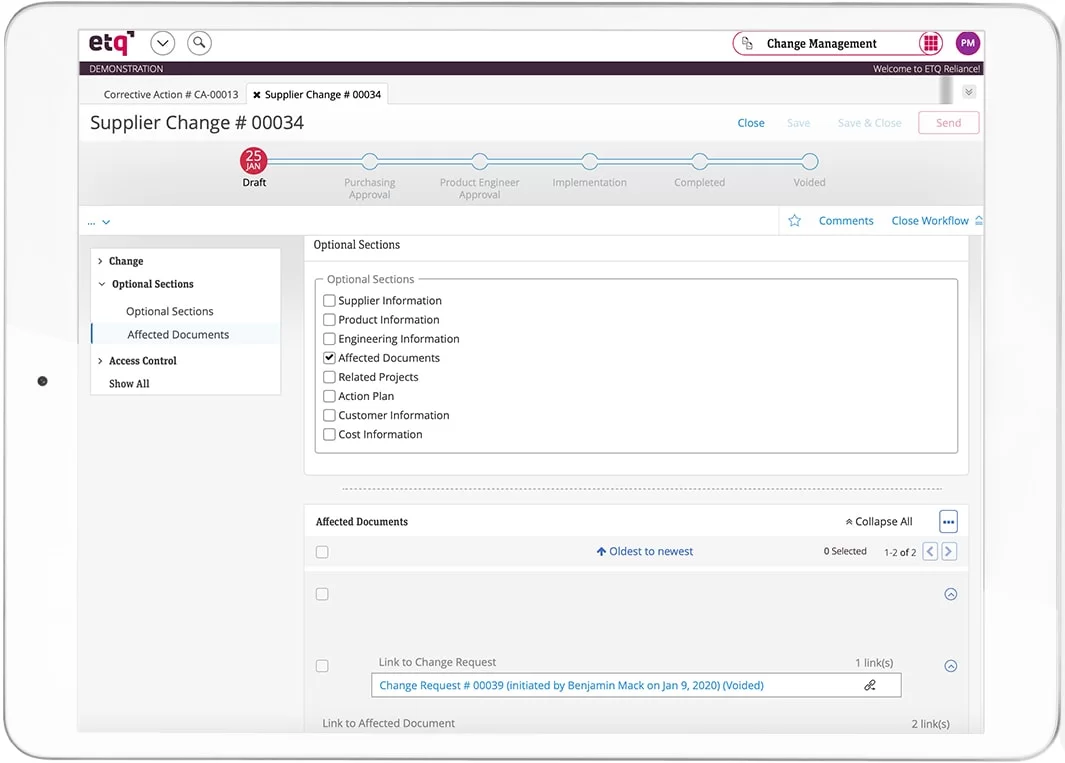Click the Send button
The height and width of the screenshot is (763, 1065).
coord(948,123)
